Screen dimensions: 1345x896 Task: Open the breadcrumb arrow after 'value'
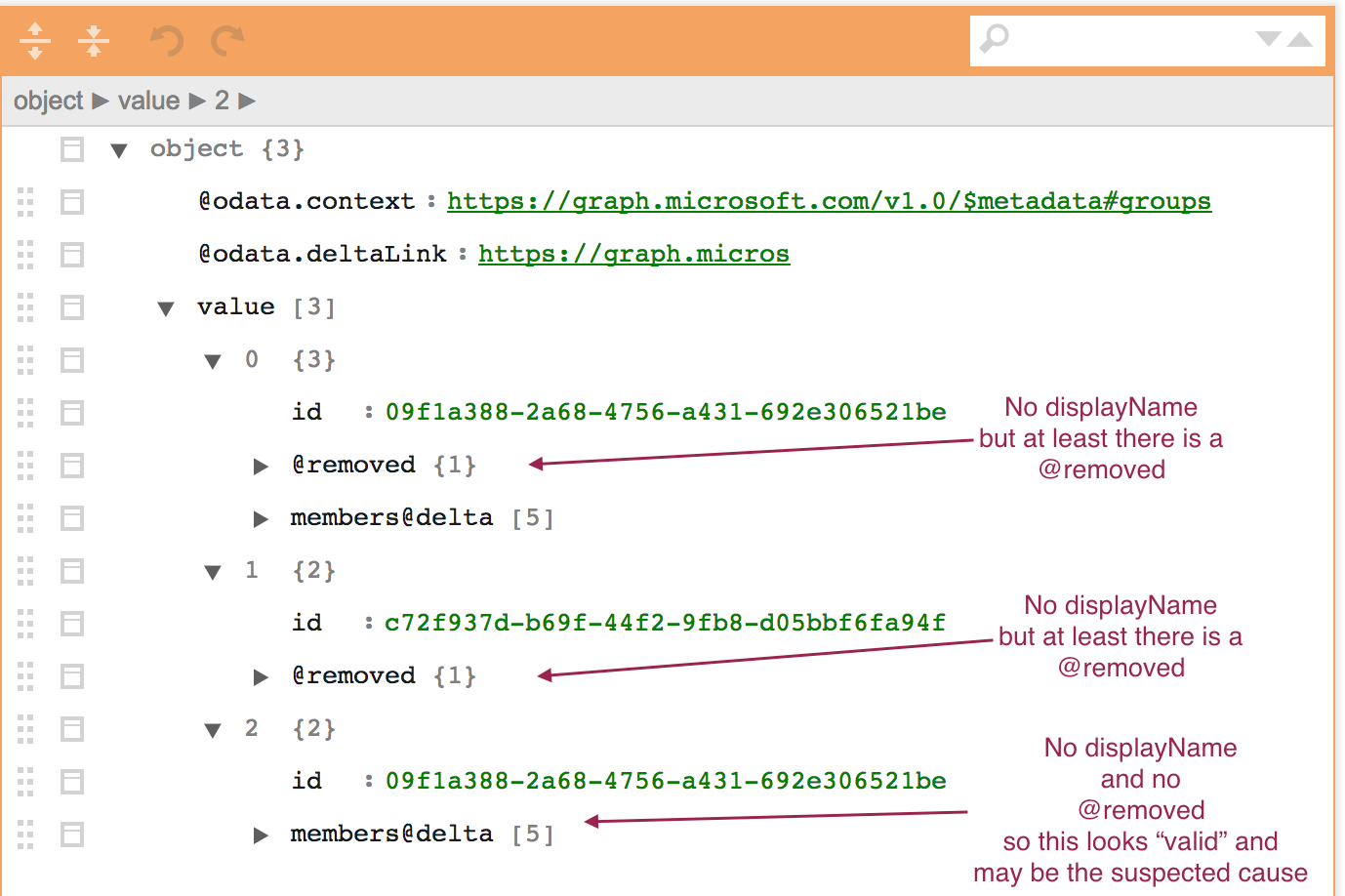197,101
